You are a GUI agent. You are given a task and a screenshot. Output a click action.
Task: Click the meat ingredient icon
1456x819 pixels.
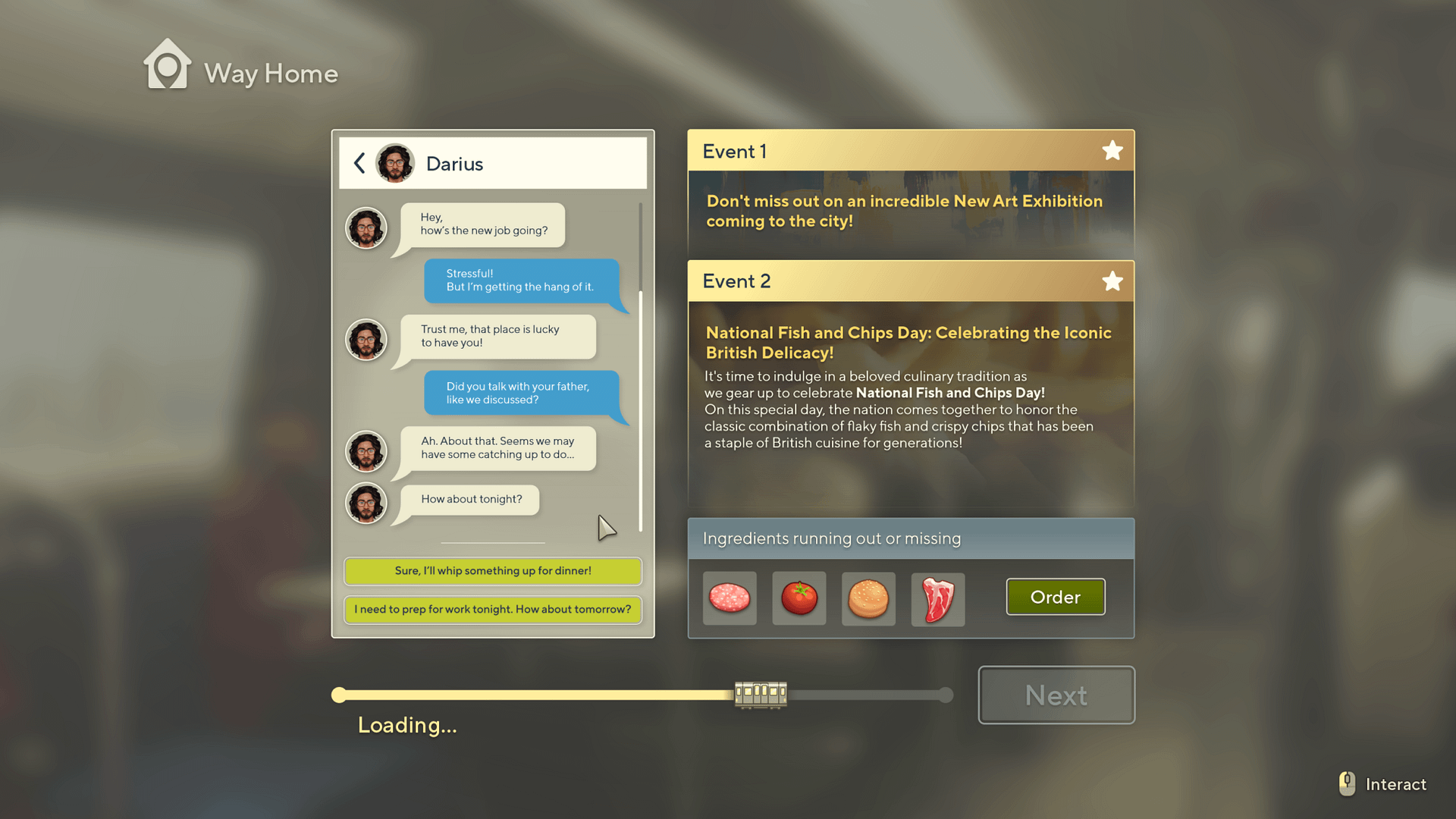[937, 596]
